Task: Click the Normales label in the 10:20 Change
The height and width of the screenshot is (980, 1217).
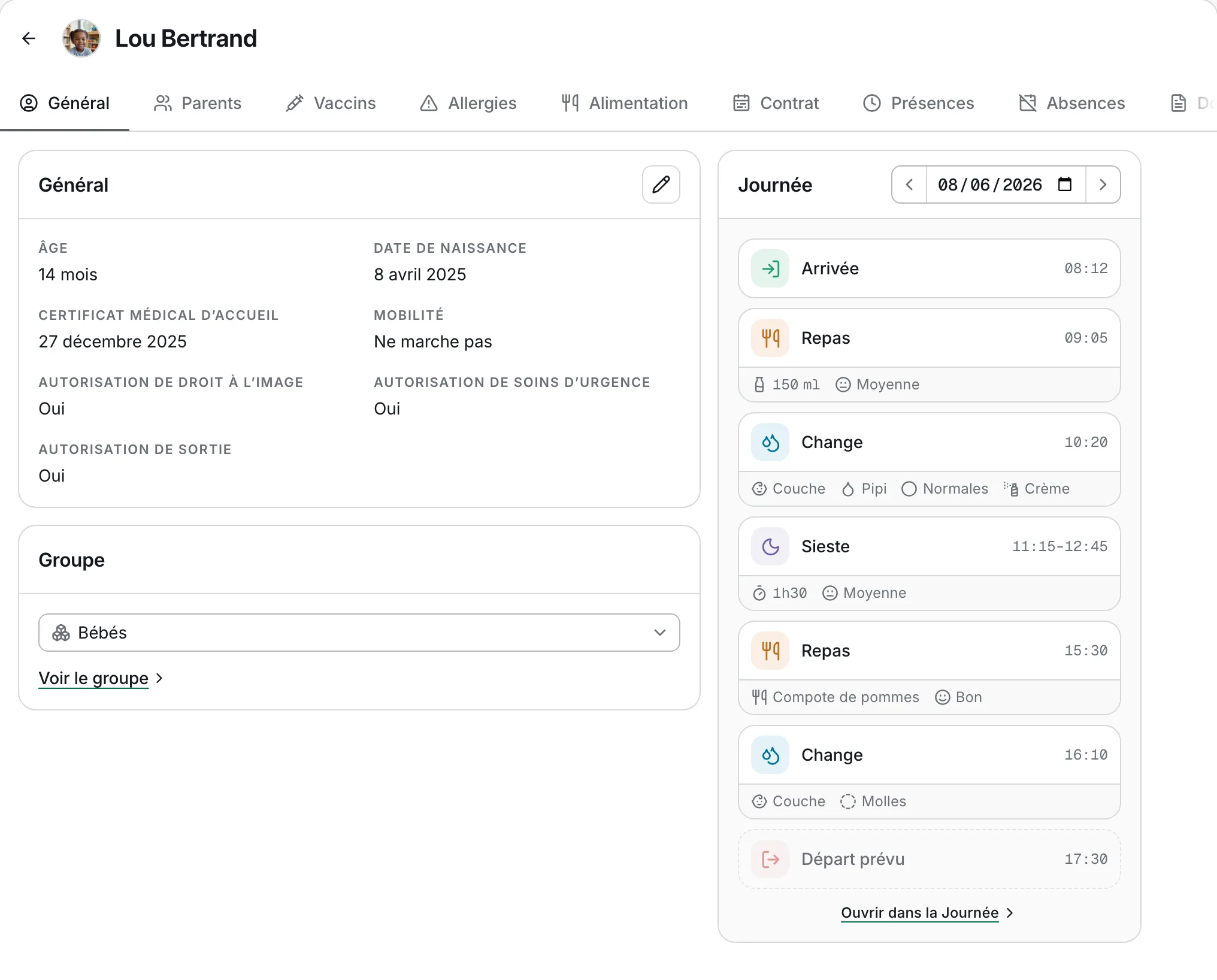Action: click(x=955, y=489)
